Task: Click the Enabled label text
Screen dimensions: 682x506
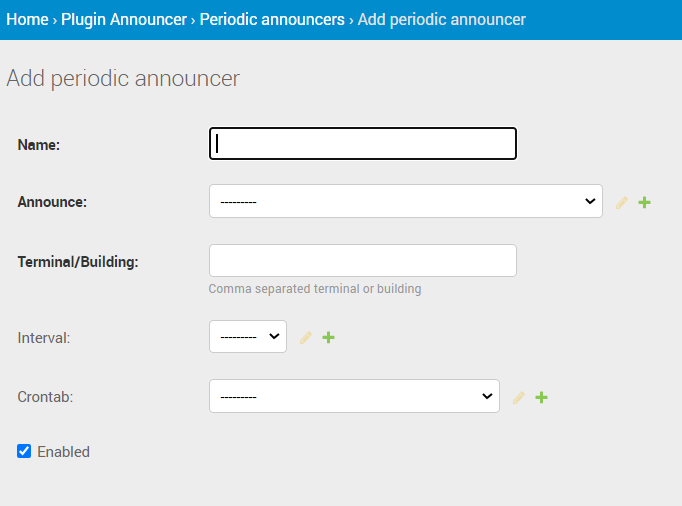Action: [63, 452]
